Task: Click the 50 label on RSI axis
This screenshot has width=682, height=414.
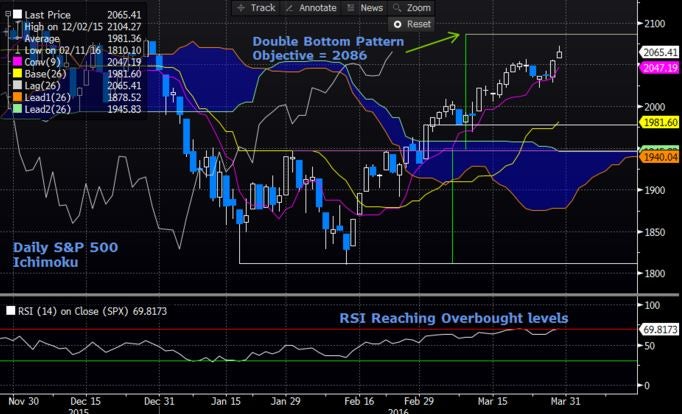Action: (x=649, y=346)
